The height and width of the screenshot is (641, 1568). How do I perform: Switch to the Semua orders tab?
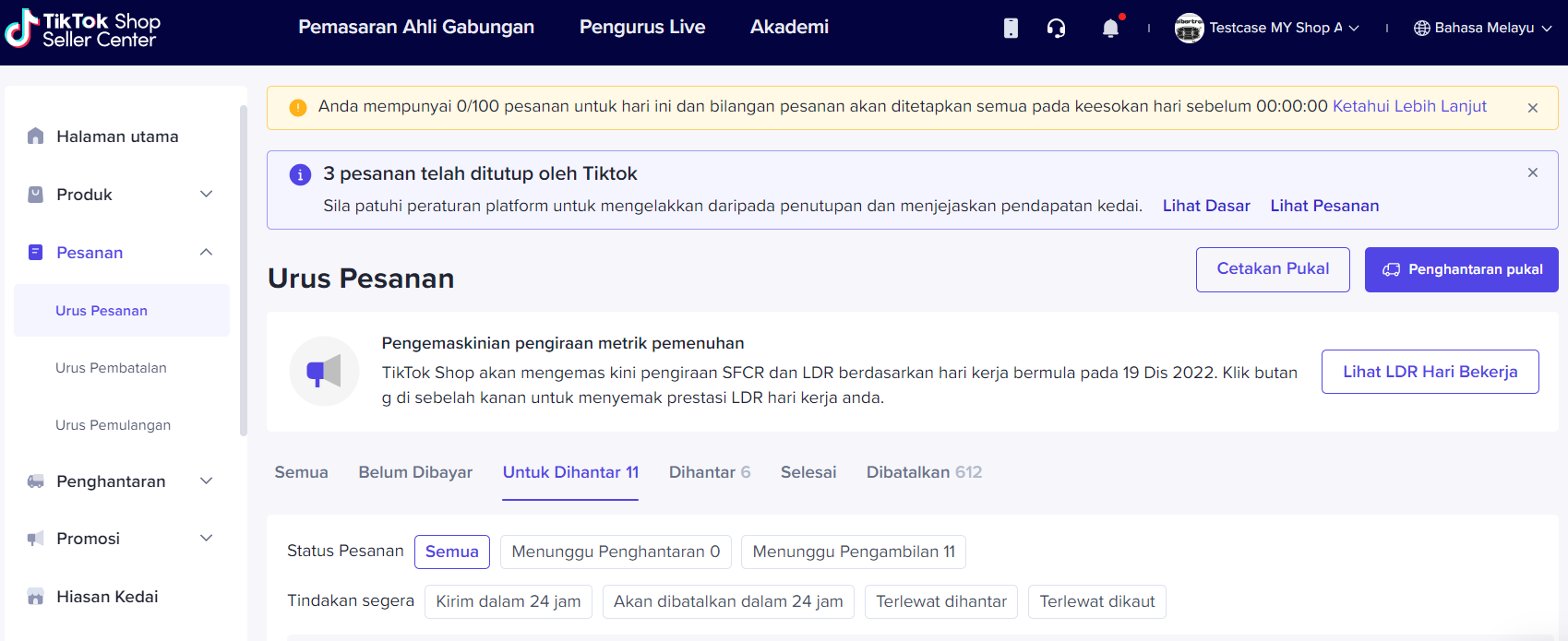302,472
